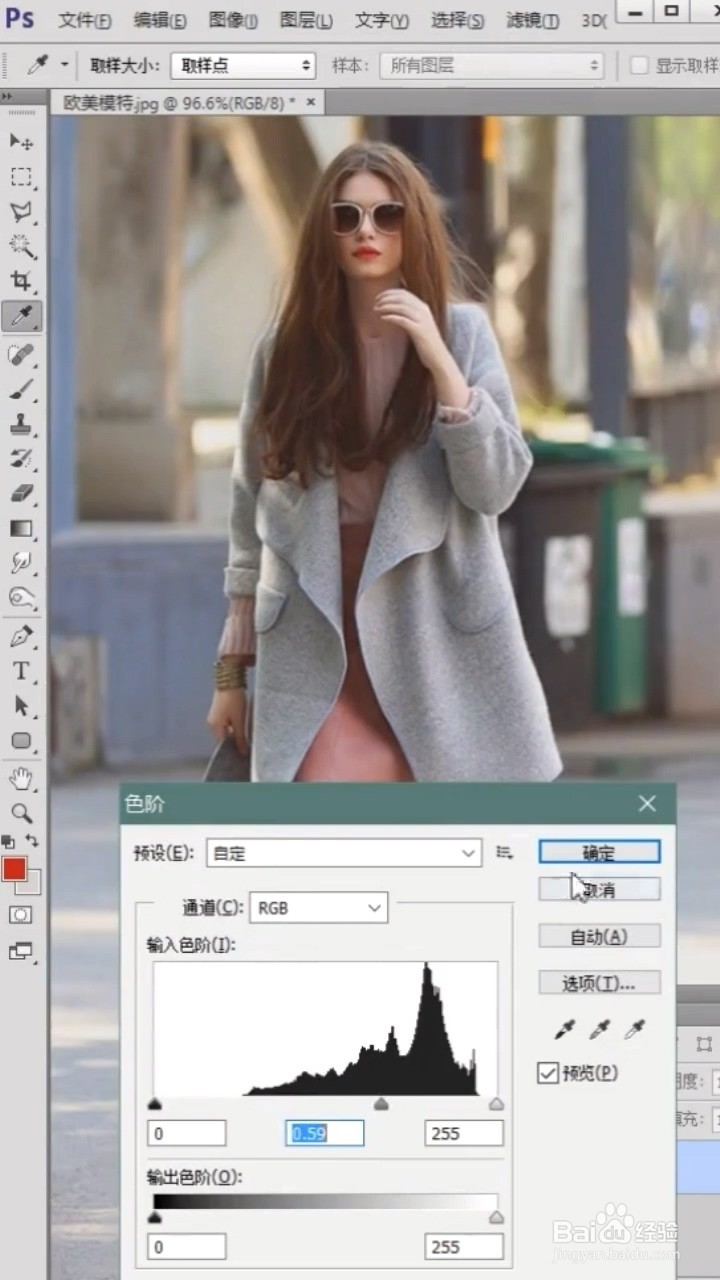Open the 通道 RGB channel dropdown
This screenshot has width=720, height=1280.
point(318,908)
